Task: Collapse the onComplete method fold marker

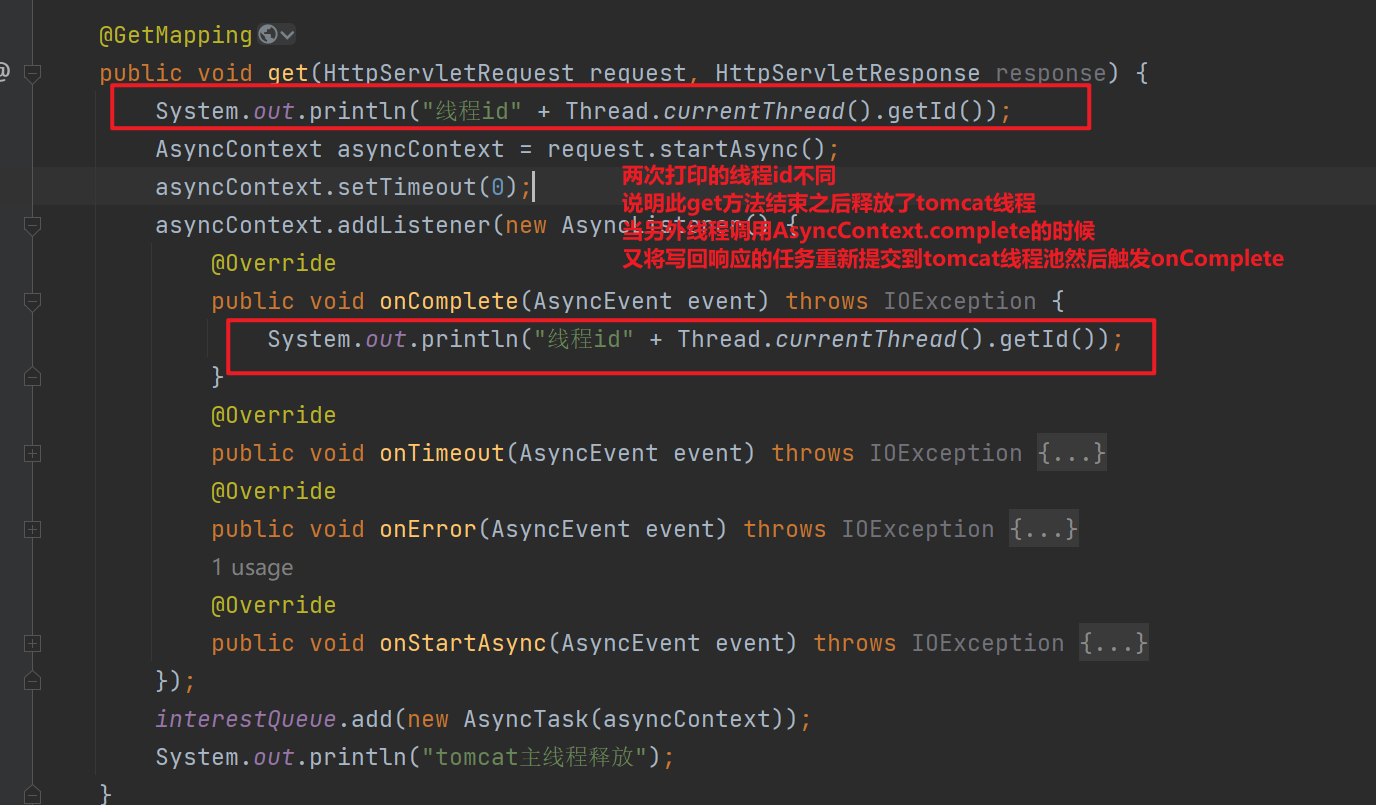Action: [32, 301]
